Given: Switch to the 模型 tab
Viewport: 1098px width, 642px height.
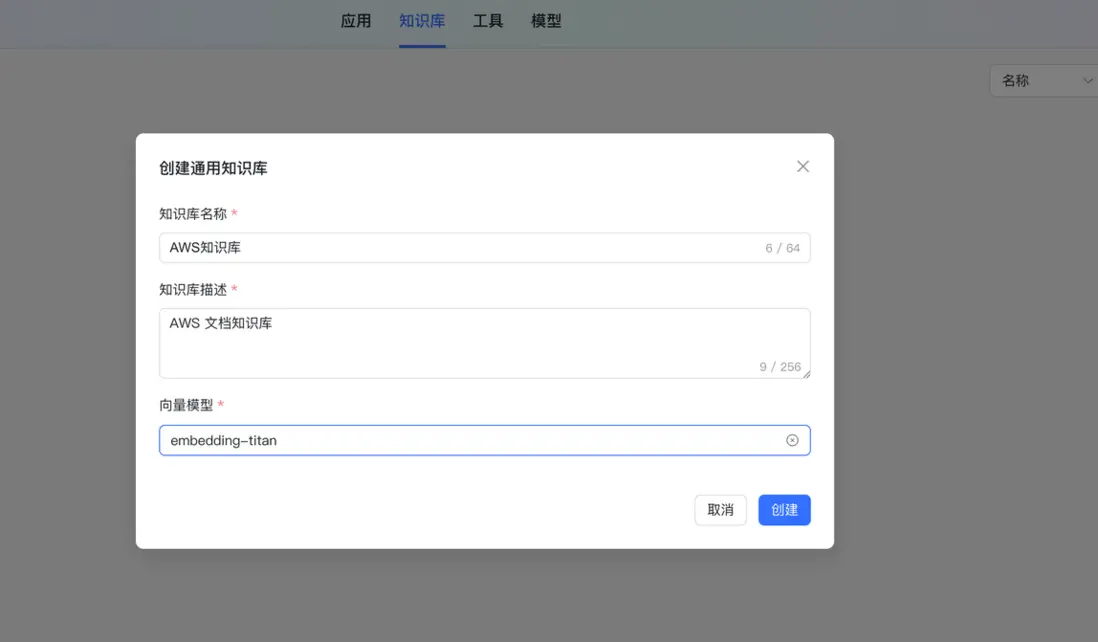Looking at the screenshot, I should (546, 21).
